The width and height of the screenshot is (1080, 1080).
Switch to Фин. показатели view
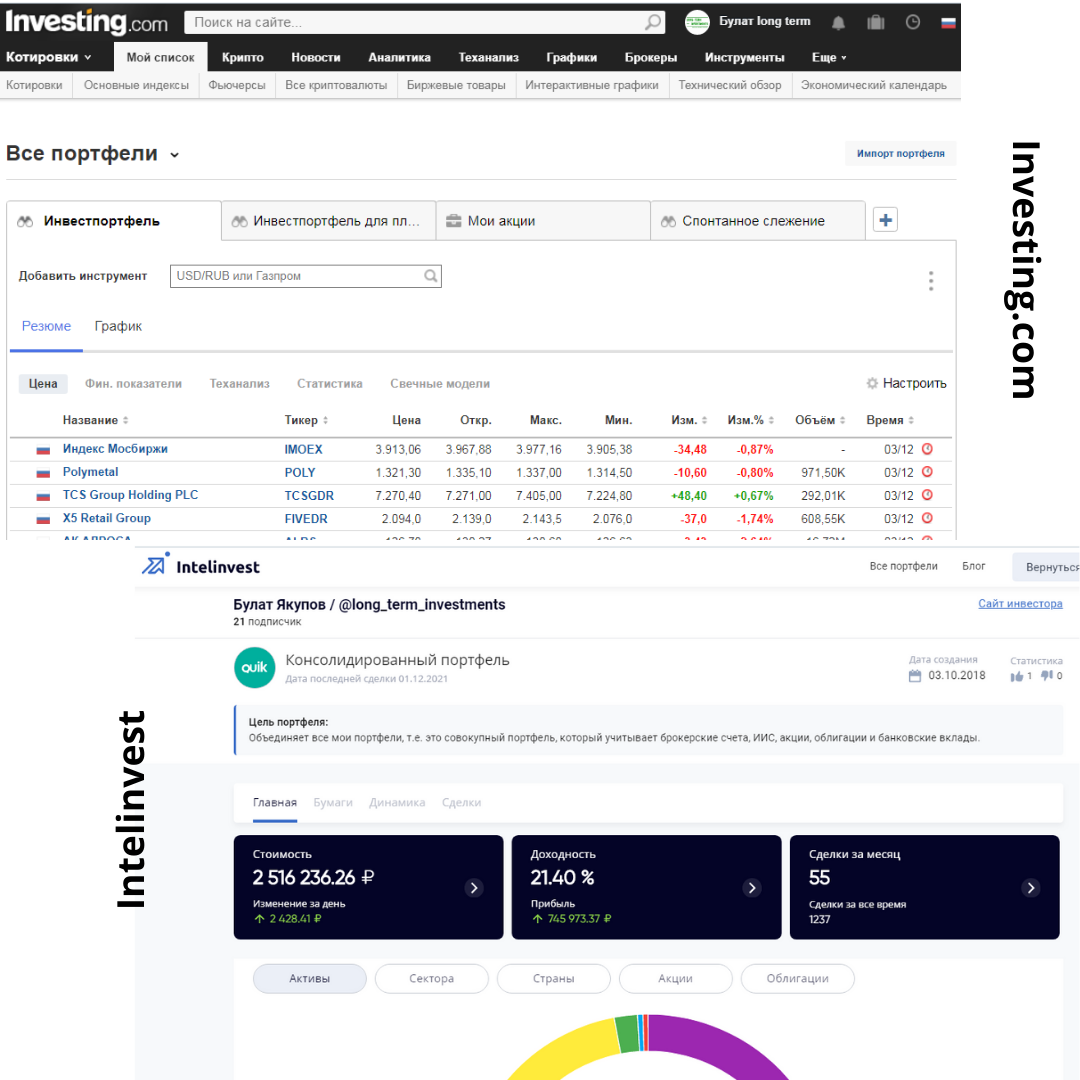click(x=134, y=384)
